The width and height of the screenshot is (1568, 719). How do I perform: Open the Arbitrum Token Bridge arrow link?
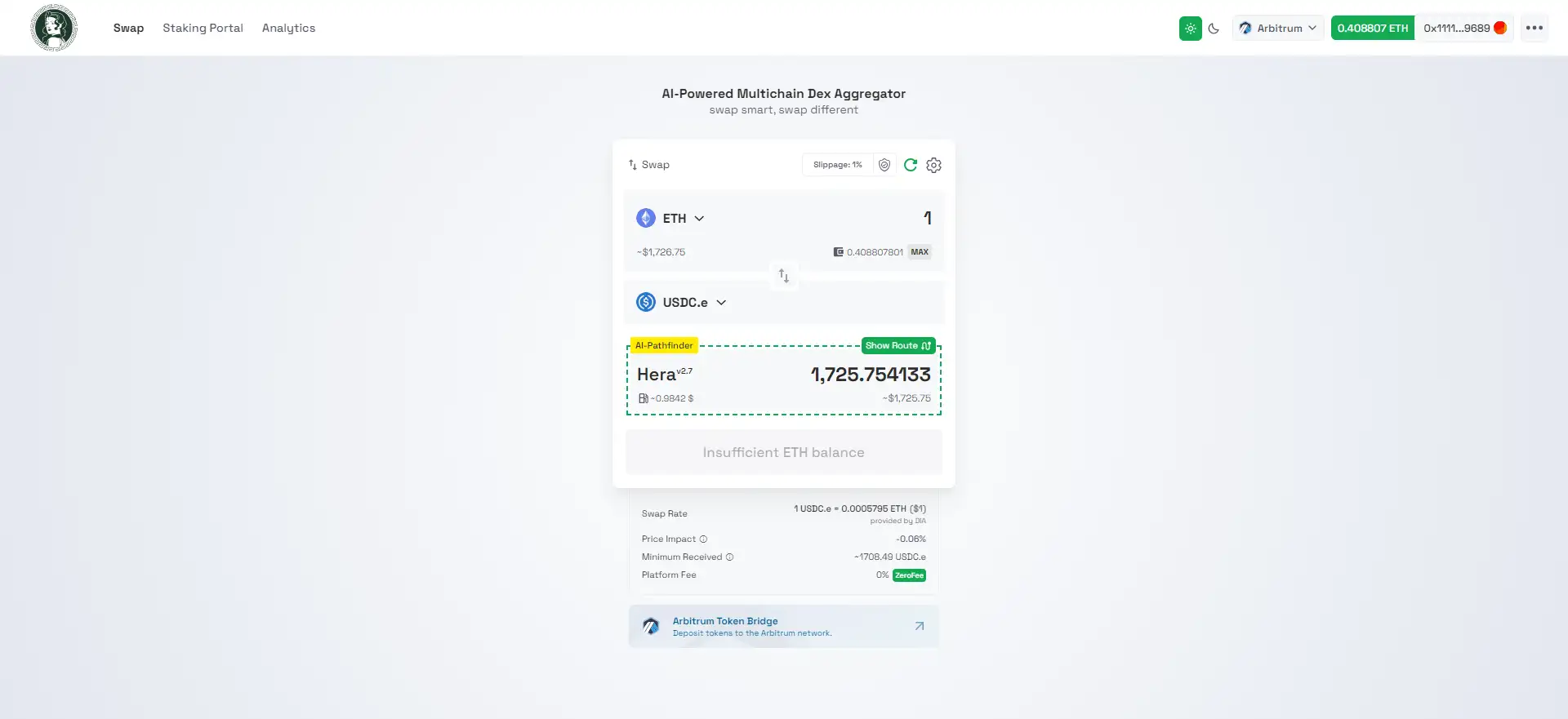pyautogui.click(x=920, y=626)
